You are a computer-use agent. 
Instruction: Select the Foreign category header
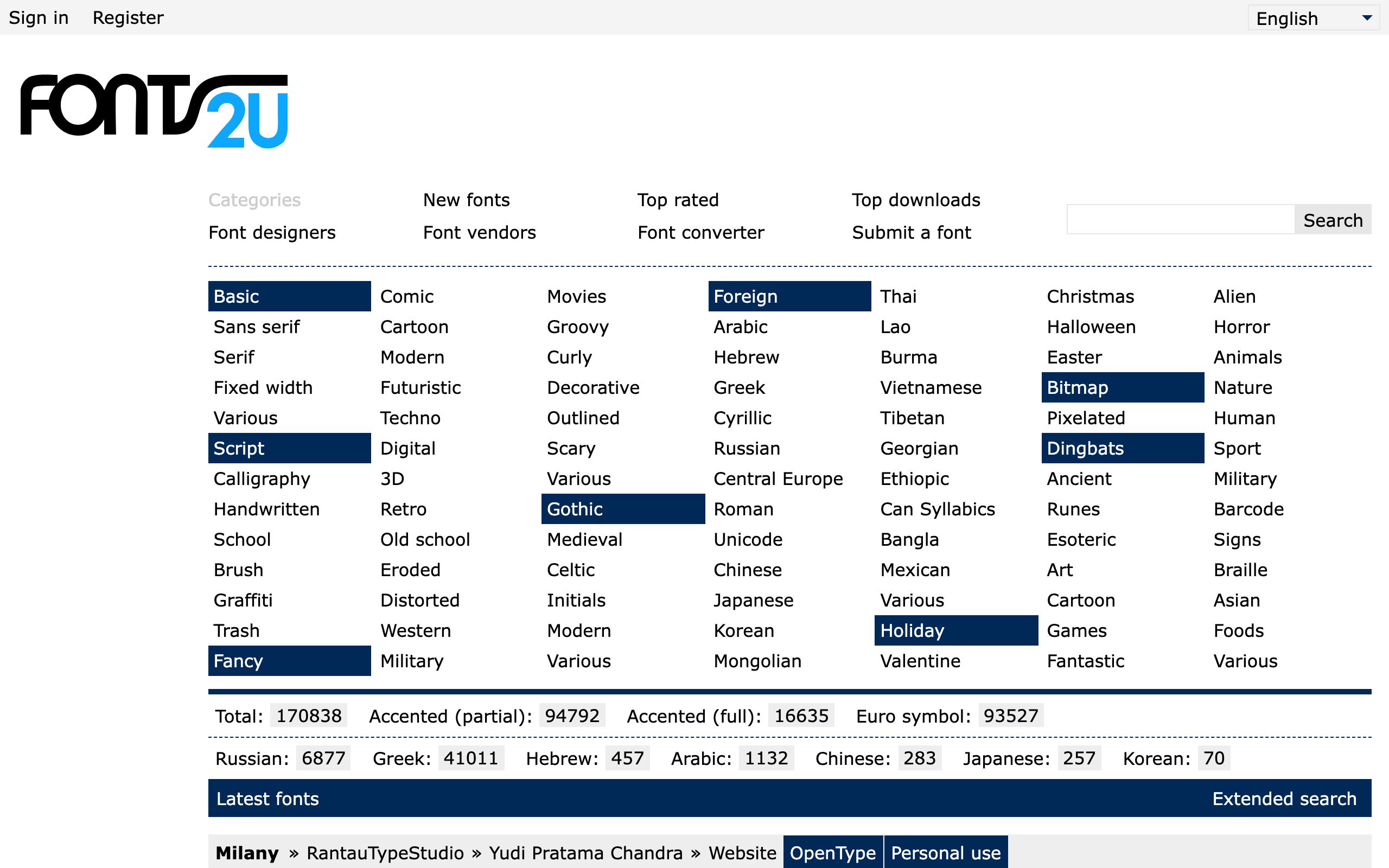click(789, 296)
